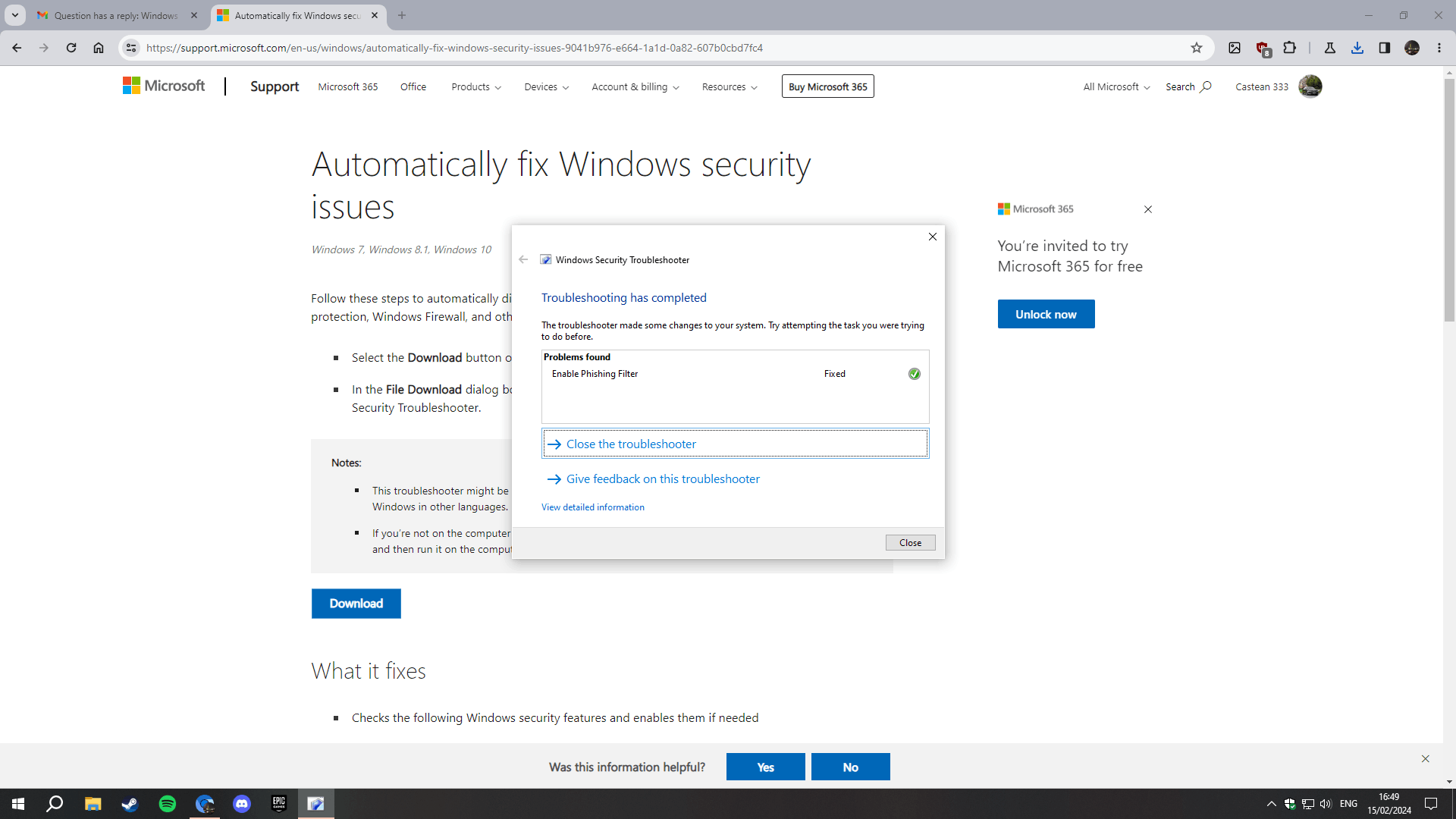Click the Microsoft logo

164,86
